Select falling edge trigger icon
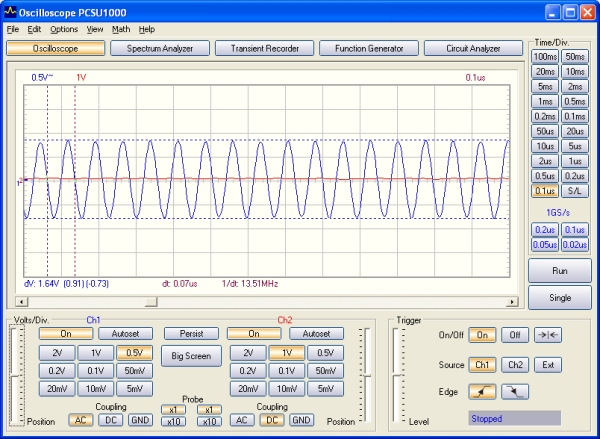The height and width of the screenshot is (439, 600). (x=514, y=391)
